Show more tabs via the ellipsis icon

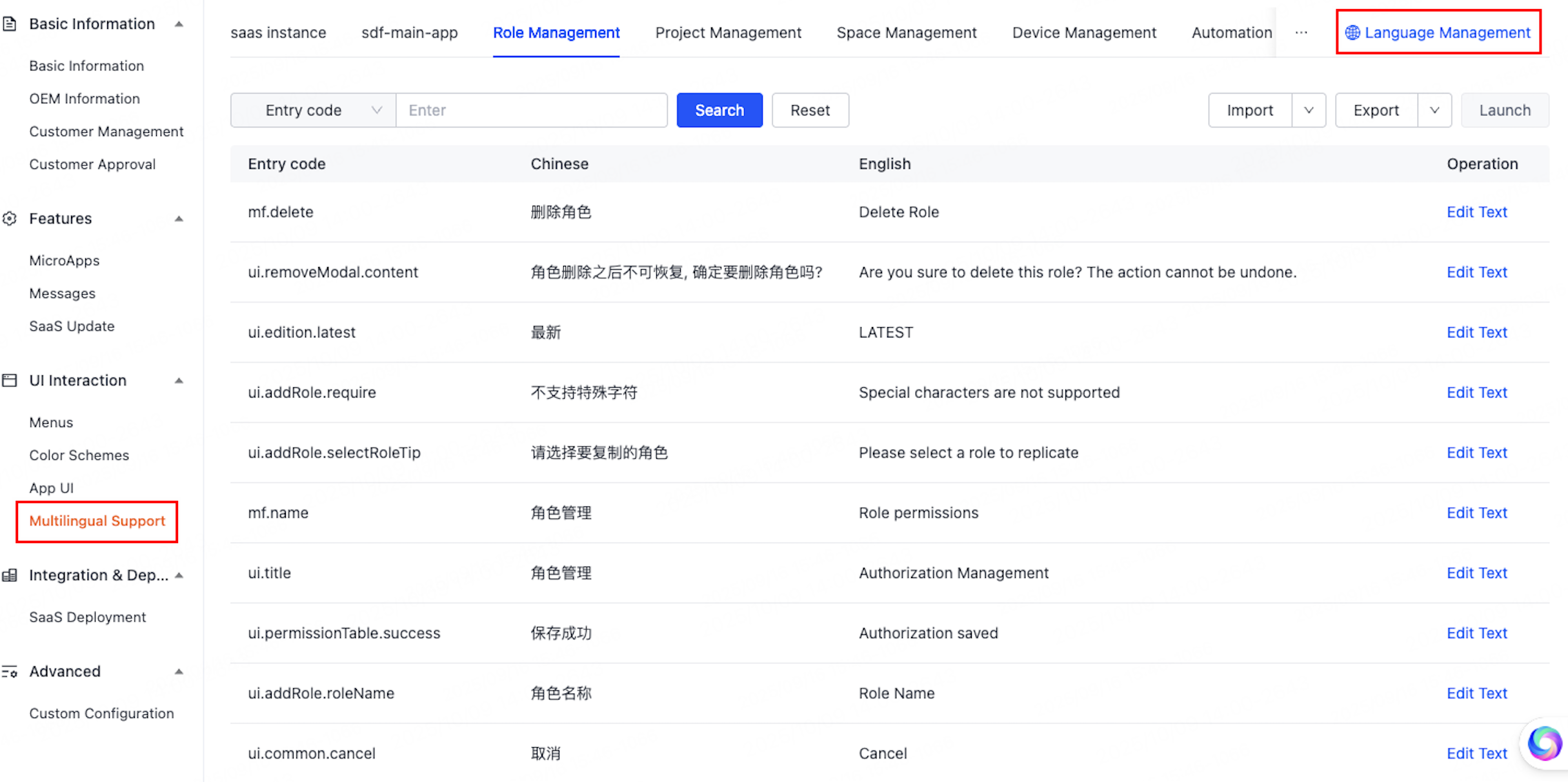pyautogui.click(x=1302, y=32)
